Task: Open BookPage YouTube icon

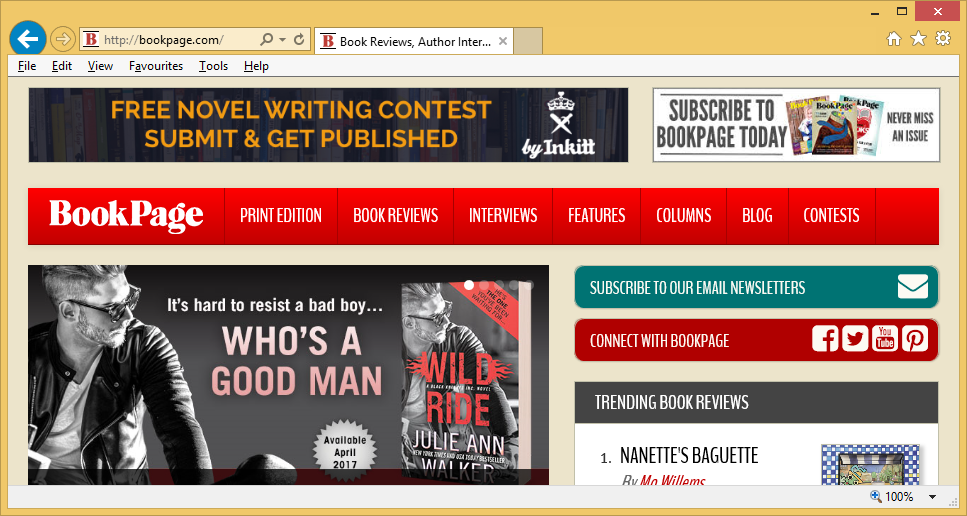Action: [885, 338]
